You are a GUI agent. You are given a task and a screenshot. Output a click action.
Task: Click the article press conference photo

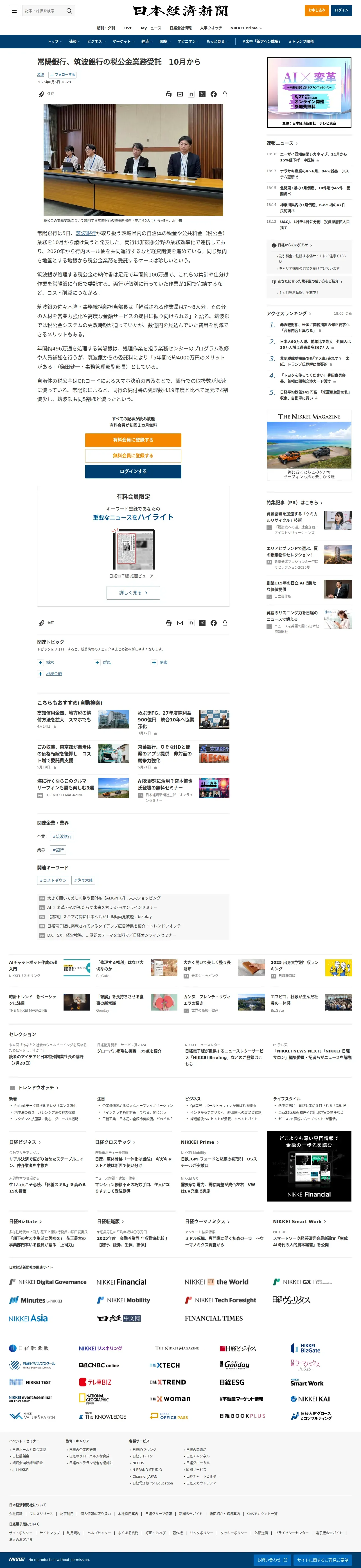click(x=133, y=159)
